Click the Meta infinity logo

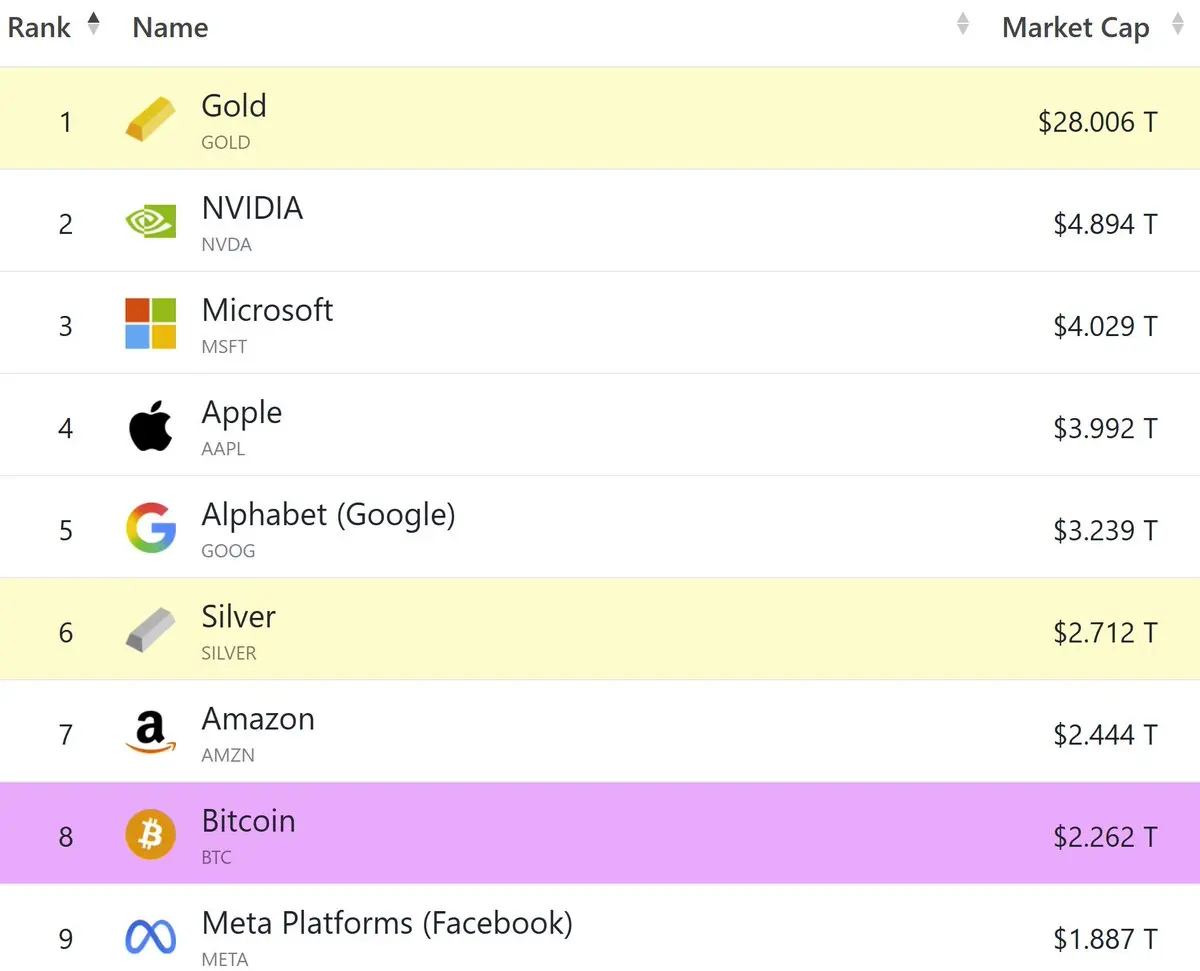pyautogui.click(x=150, y=937)
